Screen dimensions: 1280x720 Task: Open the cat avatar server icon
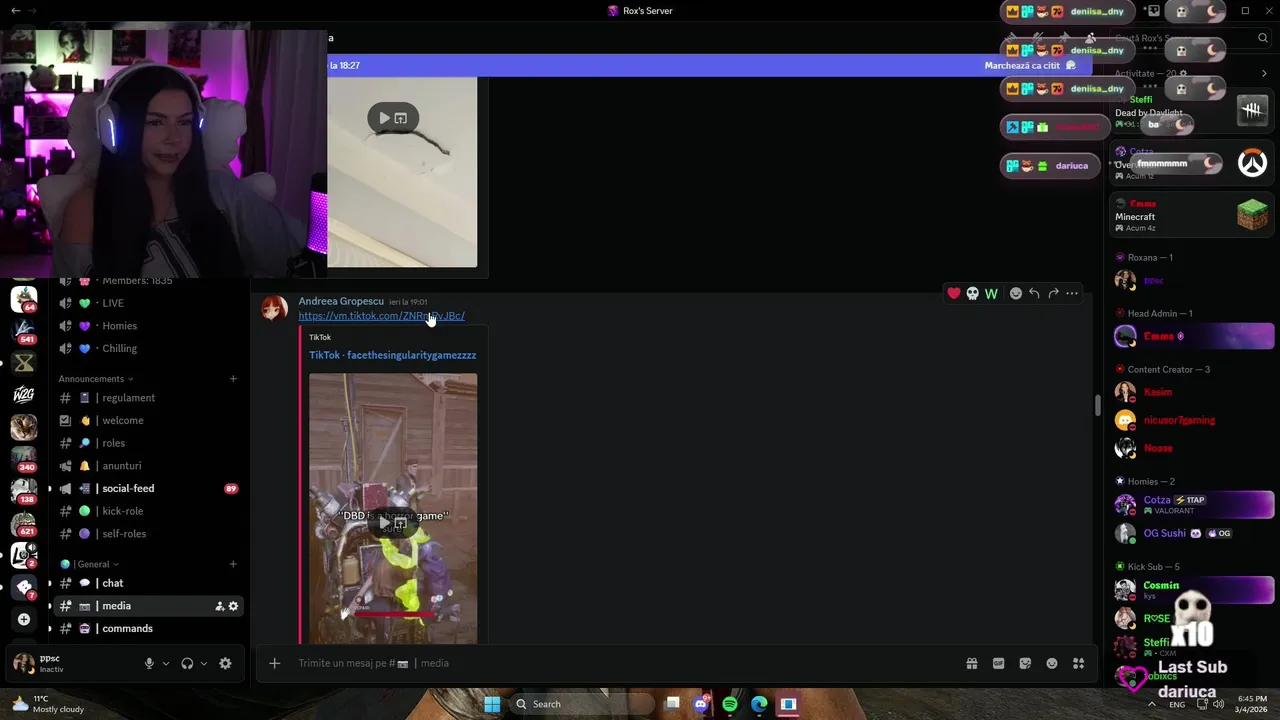coord(24,427)
